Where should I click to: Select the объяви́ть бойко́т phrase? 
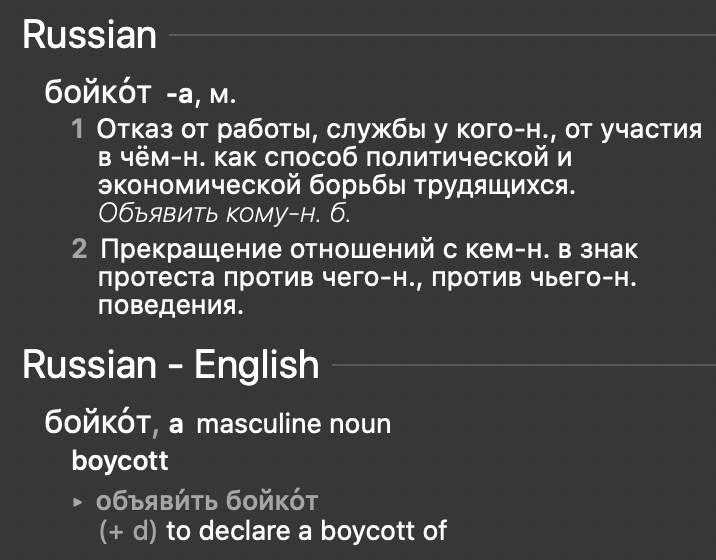tap(207, 501)
